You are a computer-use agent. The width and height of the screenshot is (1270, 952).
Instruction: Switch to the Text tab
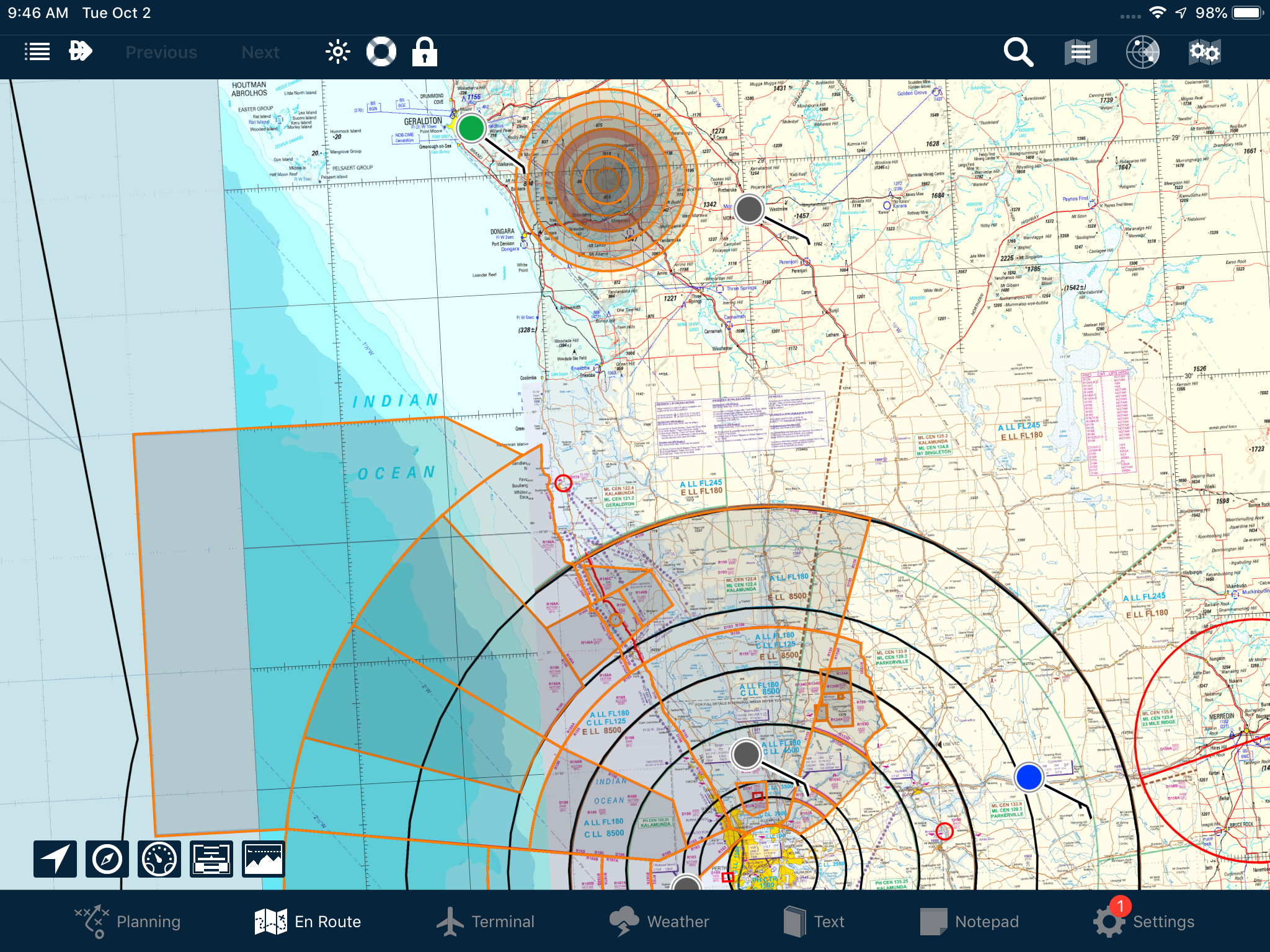pos(814,922)
